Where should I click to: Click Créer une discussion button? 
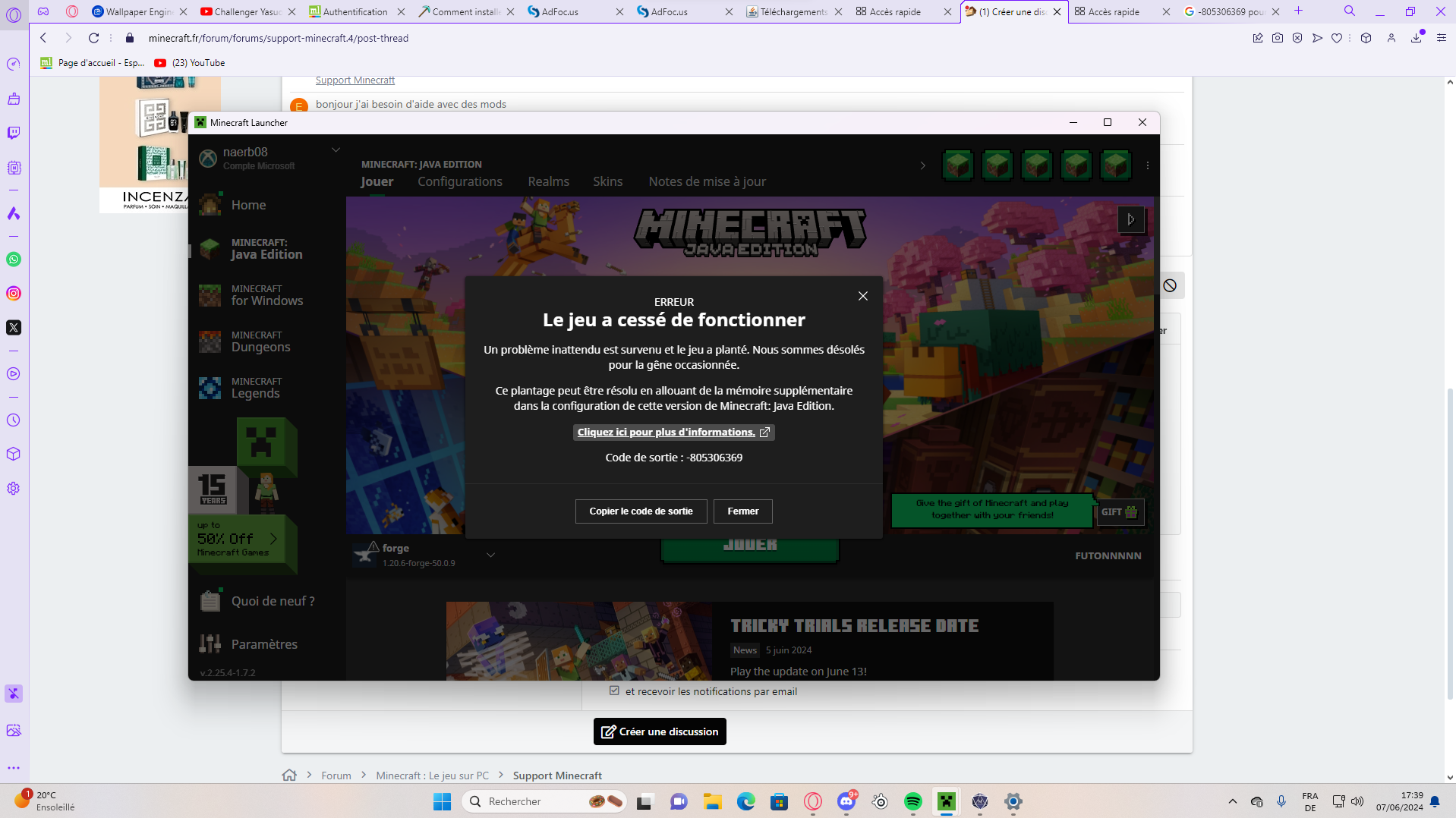[660, 731]
